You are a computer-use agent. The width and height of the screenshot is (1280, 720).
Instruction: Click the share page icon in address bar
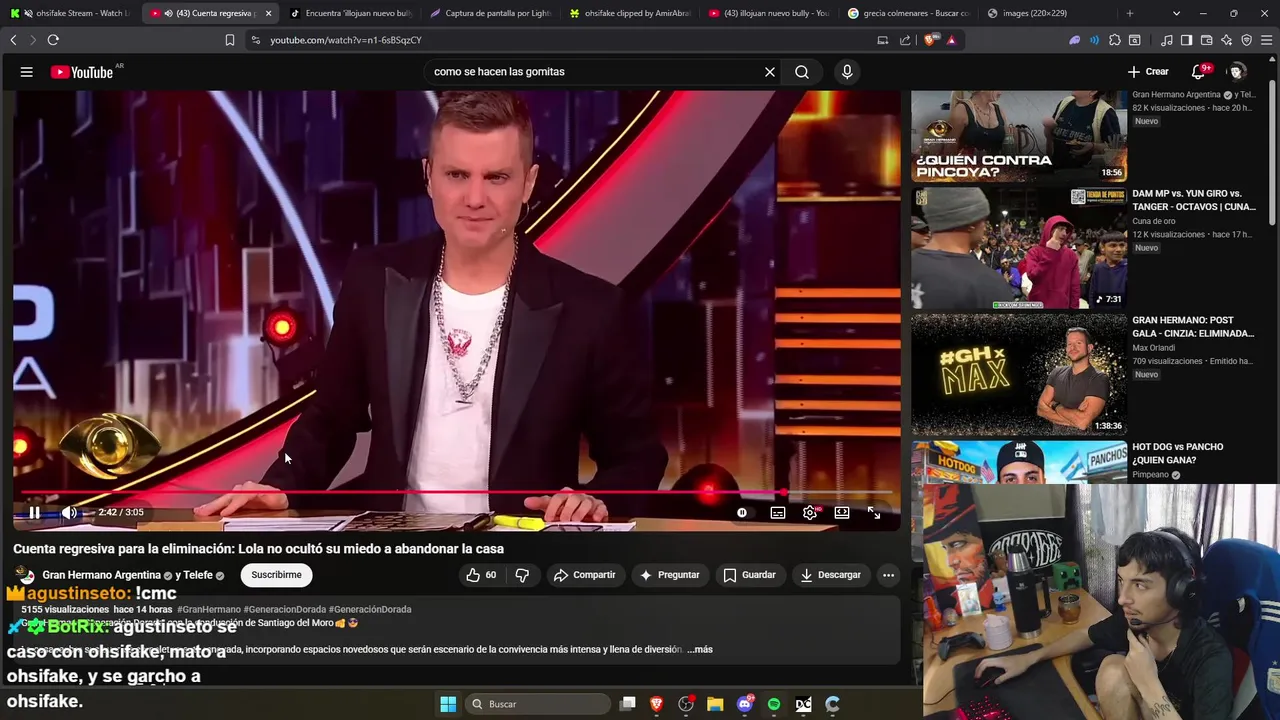click(905, 40)
